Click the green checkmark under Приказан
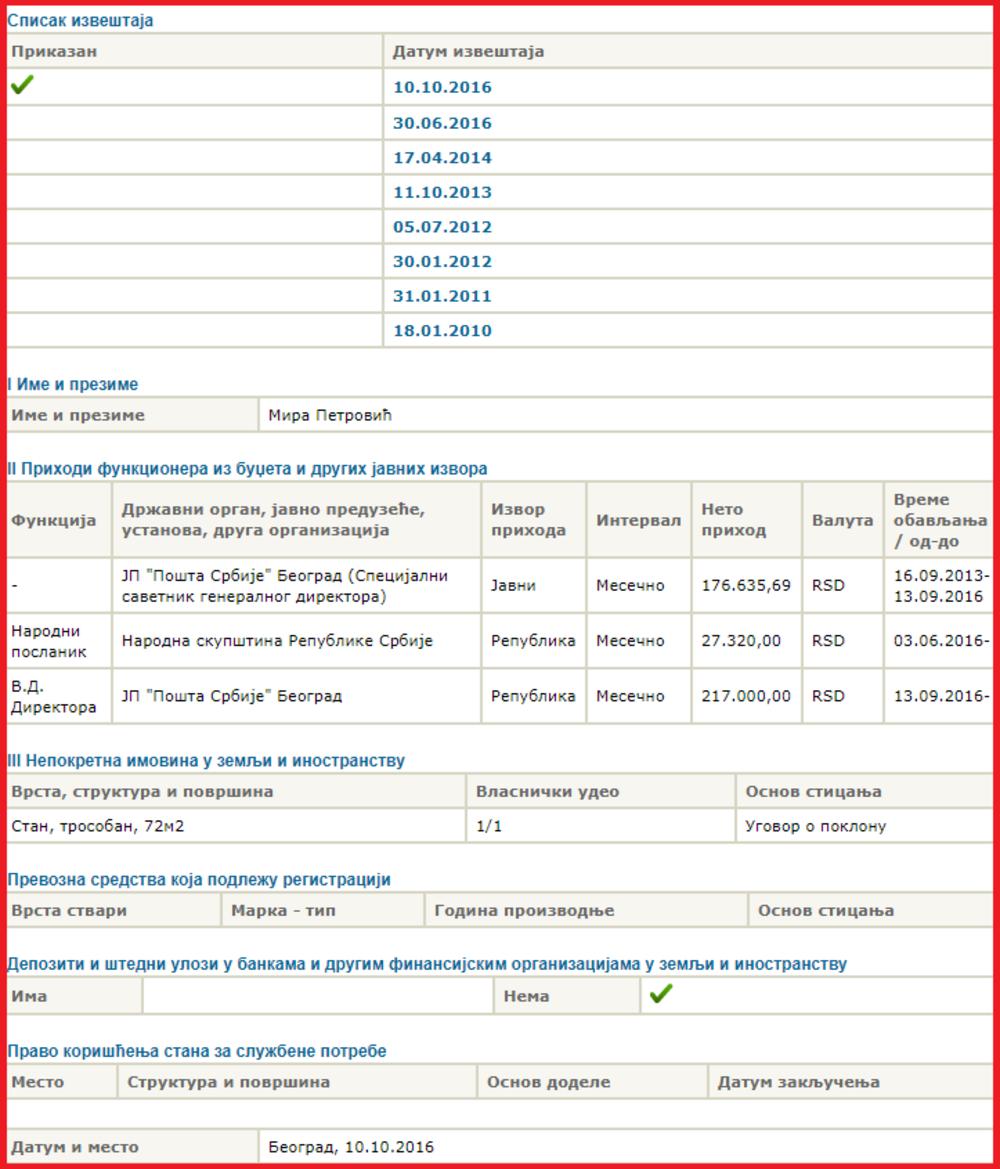This screenshot has height=1169, width=1000. pos(22,87)
